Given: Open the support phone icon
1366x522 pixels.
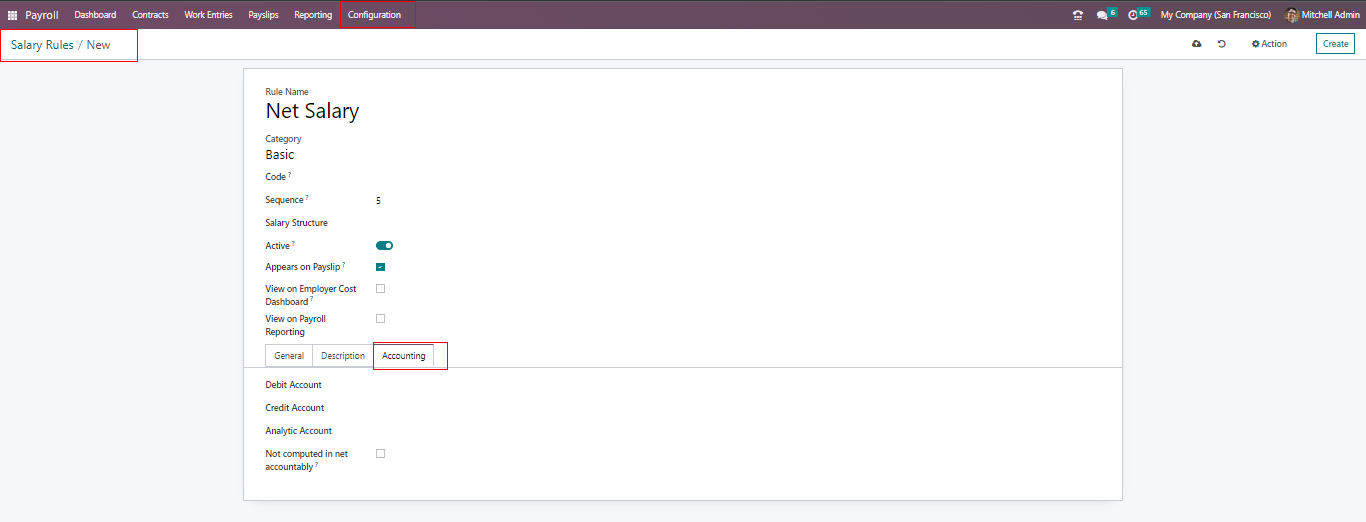Looking at the screenshot, I should [1077, 15].
